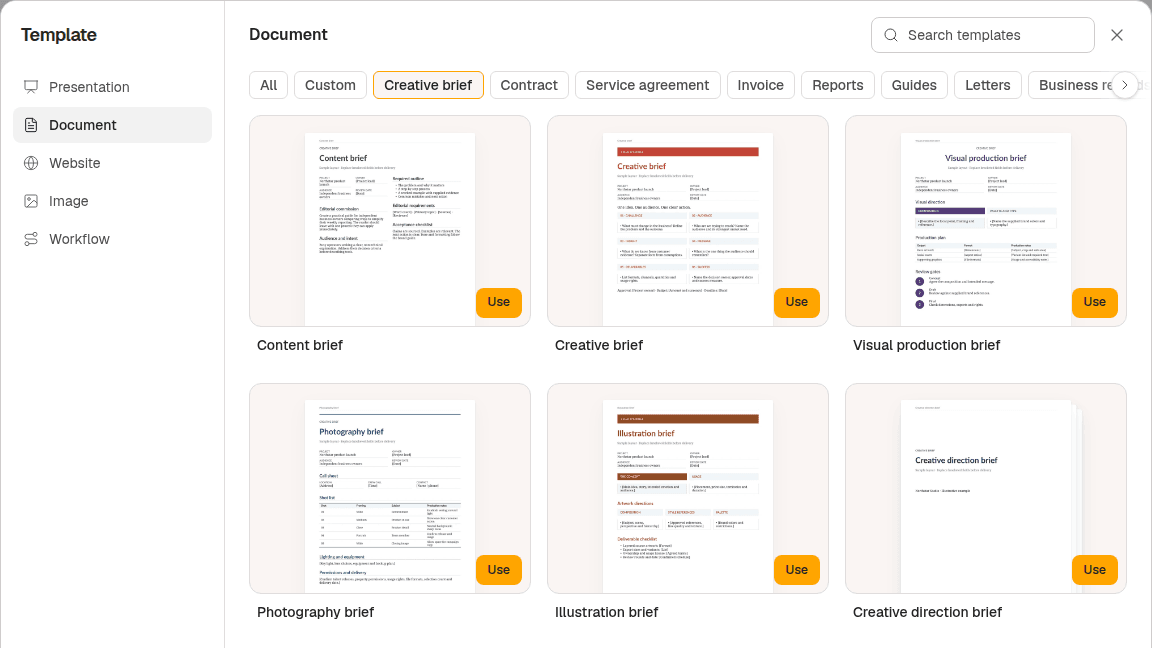The image size is (1152, 648).
Task: Select Image in the template sidebar
Action: pos(112,201)
